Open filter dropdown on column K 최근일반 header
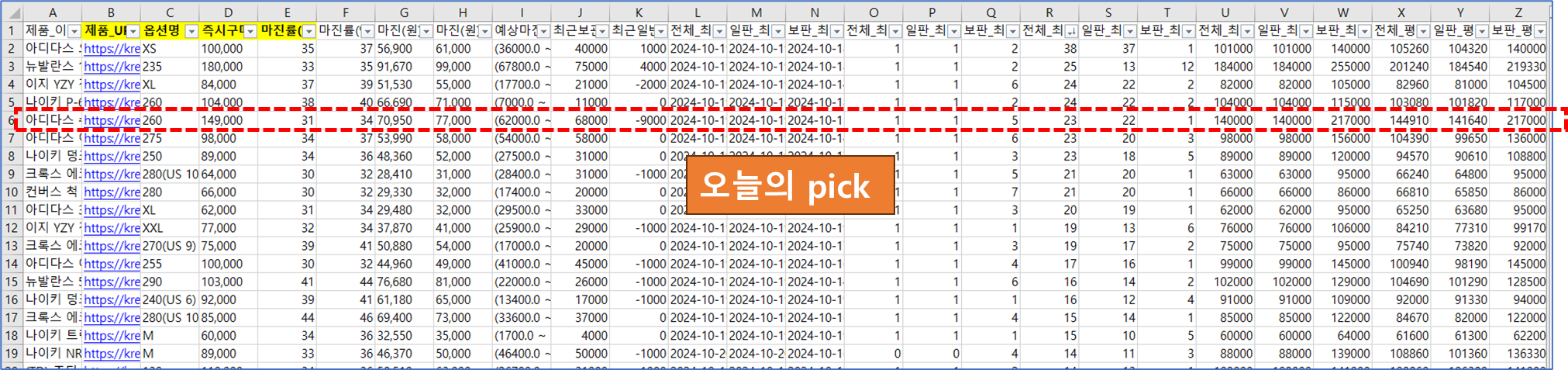This screenshot has width=1568, height=370. (660, 31)
